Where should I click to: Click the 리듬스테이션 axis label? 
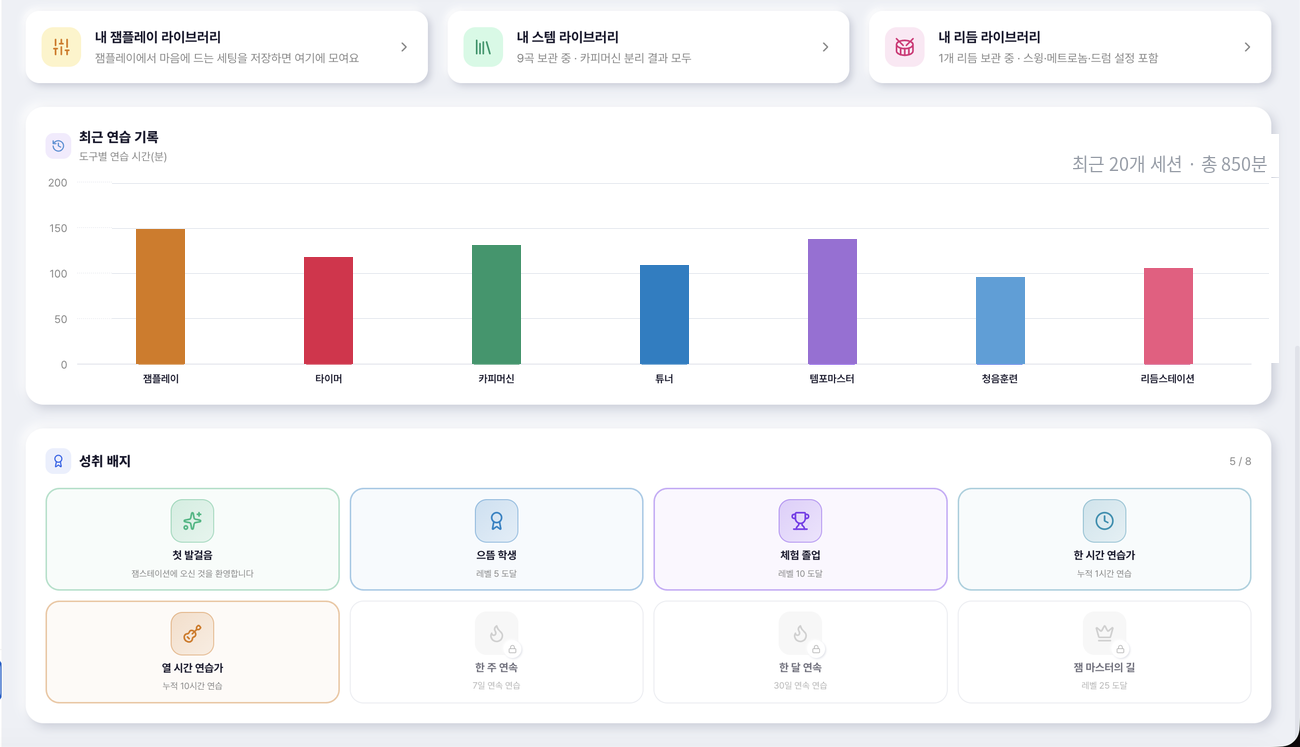click(1168, 379)
